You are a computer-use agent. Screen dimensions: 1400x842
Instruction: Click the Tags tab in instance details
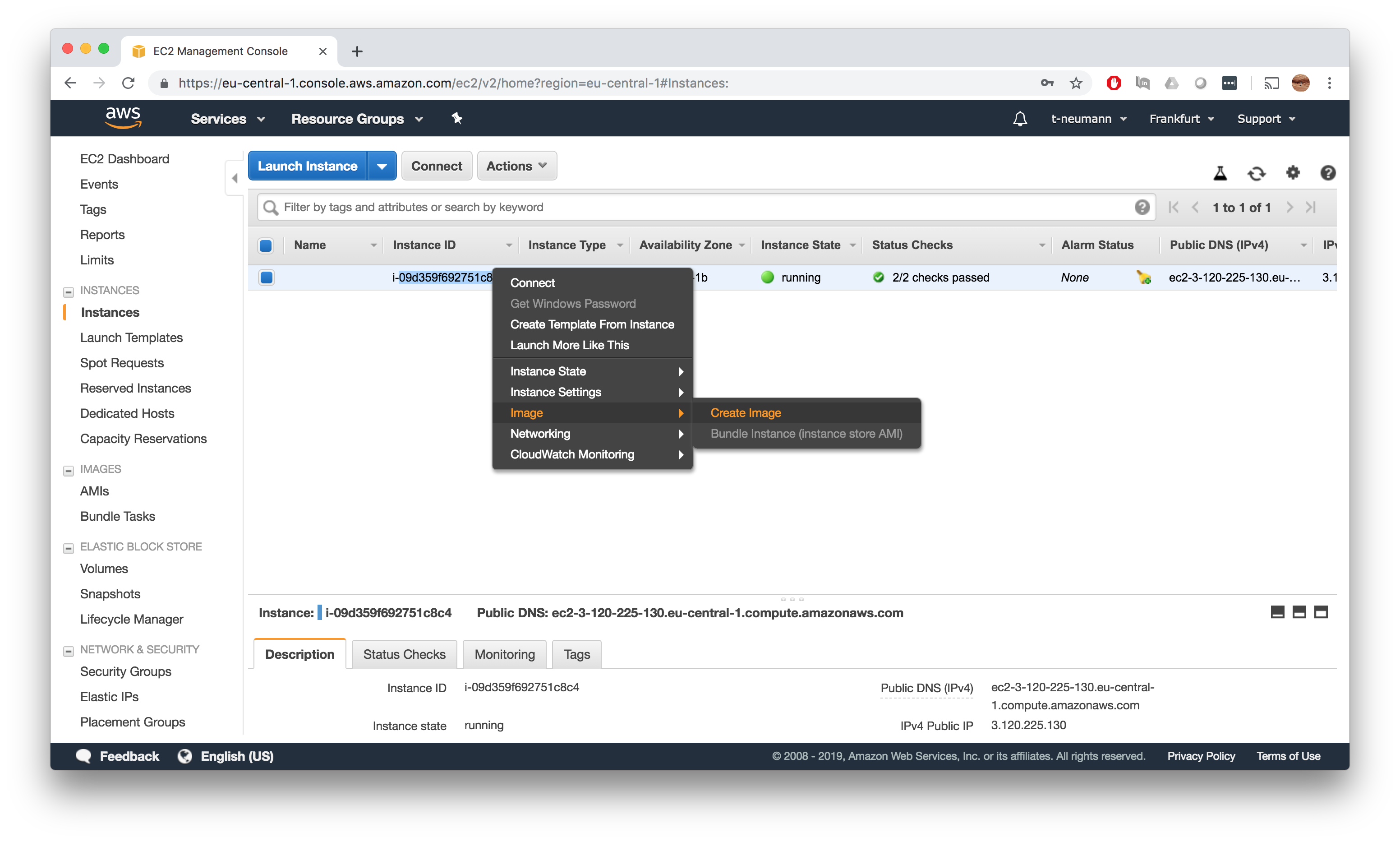click(x=577, y=653)
